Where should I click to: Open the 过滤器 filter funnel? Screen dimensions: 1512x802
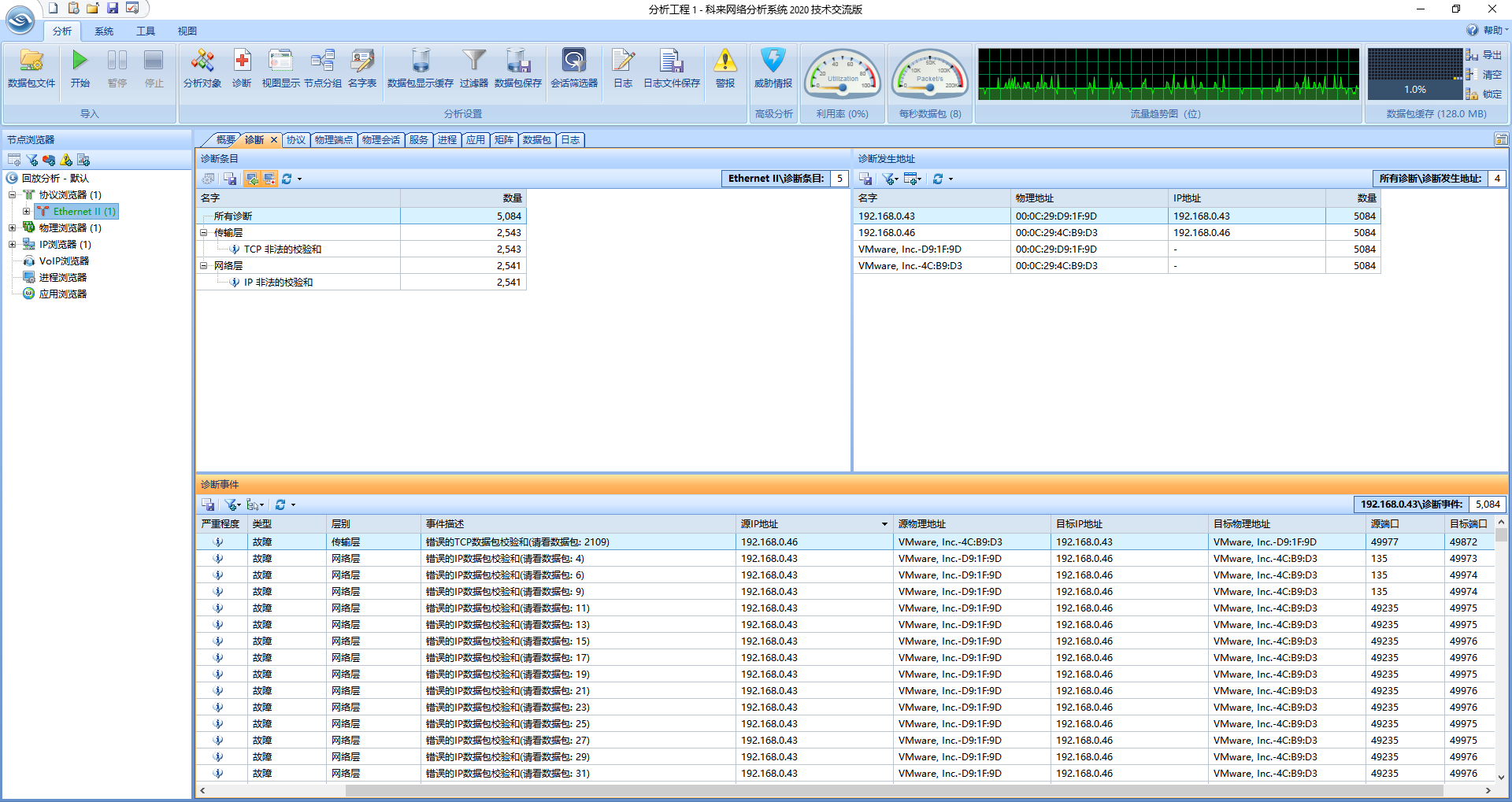click(x=474, y=69)
